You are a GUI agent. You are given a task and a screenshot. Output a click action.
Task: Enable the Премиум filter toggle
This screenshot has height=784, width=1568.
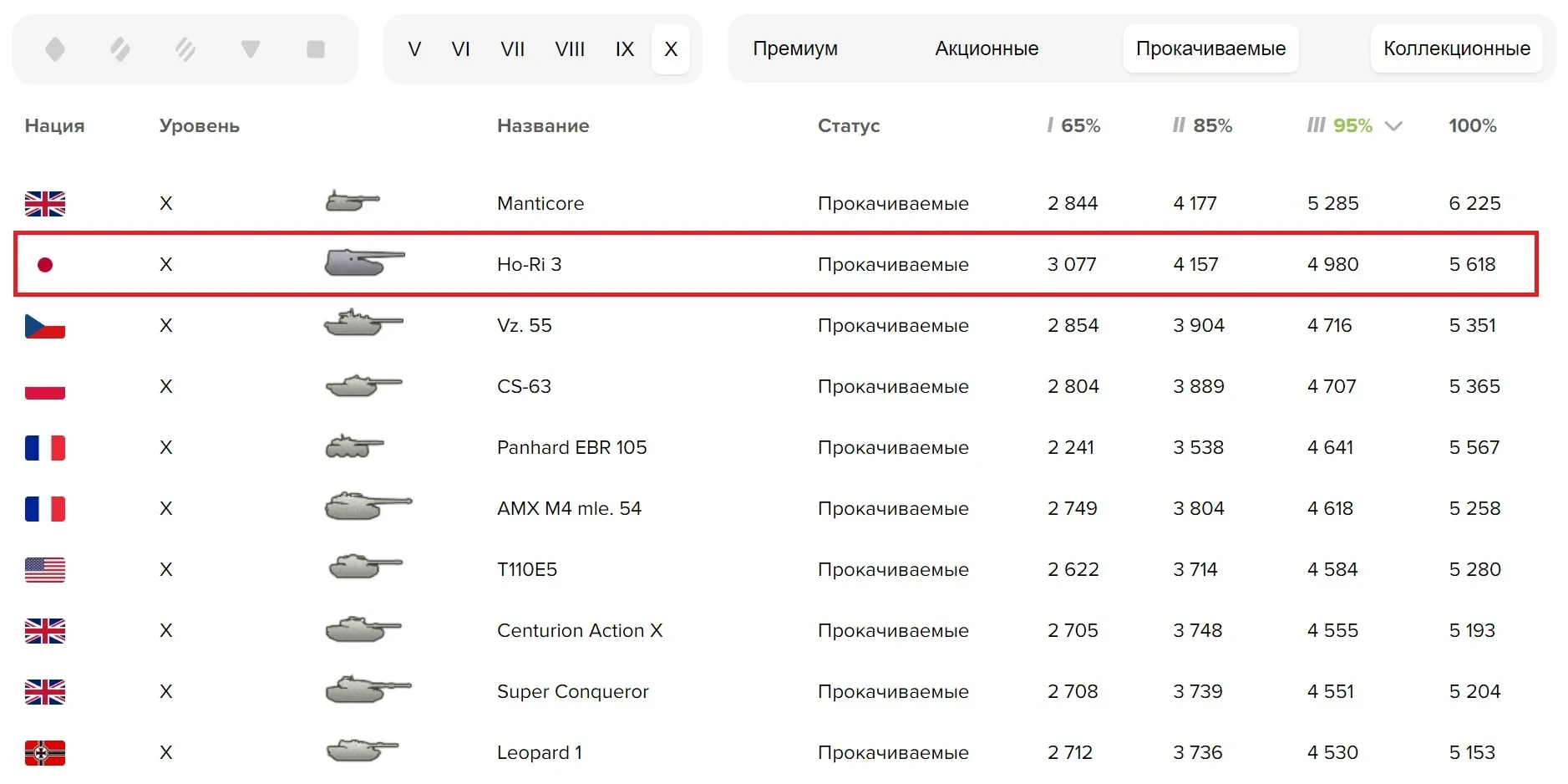[x=795, y=48]
